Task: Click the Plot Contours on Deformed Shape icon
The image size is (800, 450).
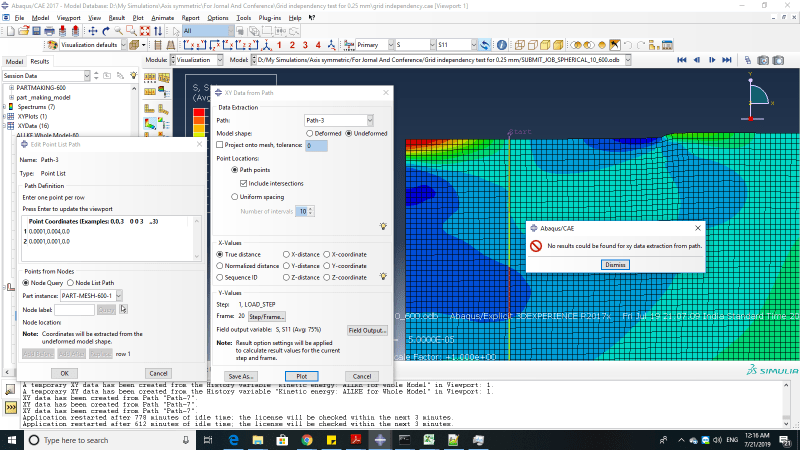Action: pos(149,123)
